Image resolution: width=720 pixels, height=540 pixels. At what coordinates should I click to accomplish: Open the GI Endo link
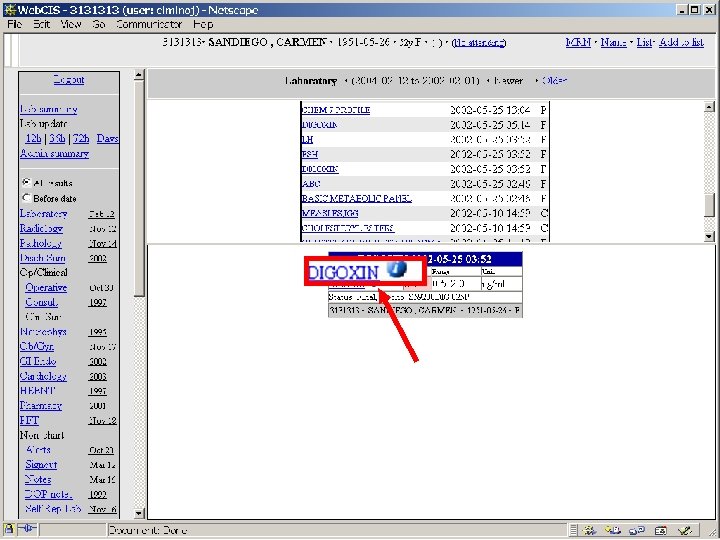38,361
